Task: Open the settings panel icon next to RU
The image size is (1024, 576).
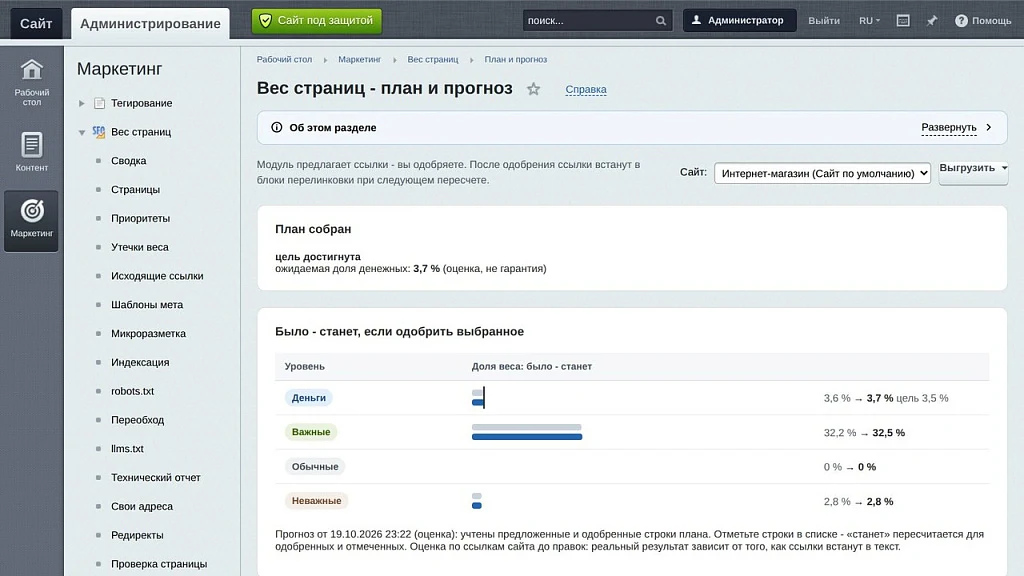Action: click(x=903, y=21)
